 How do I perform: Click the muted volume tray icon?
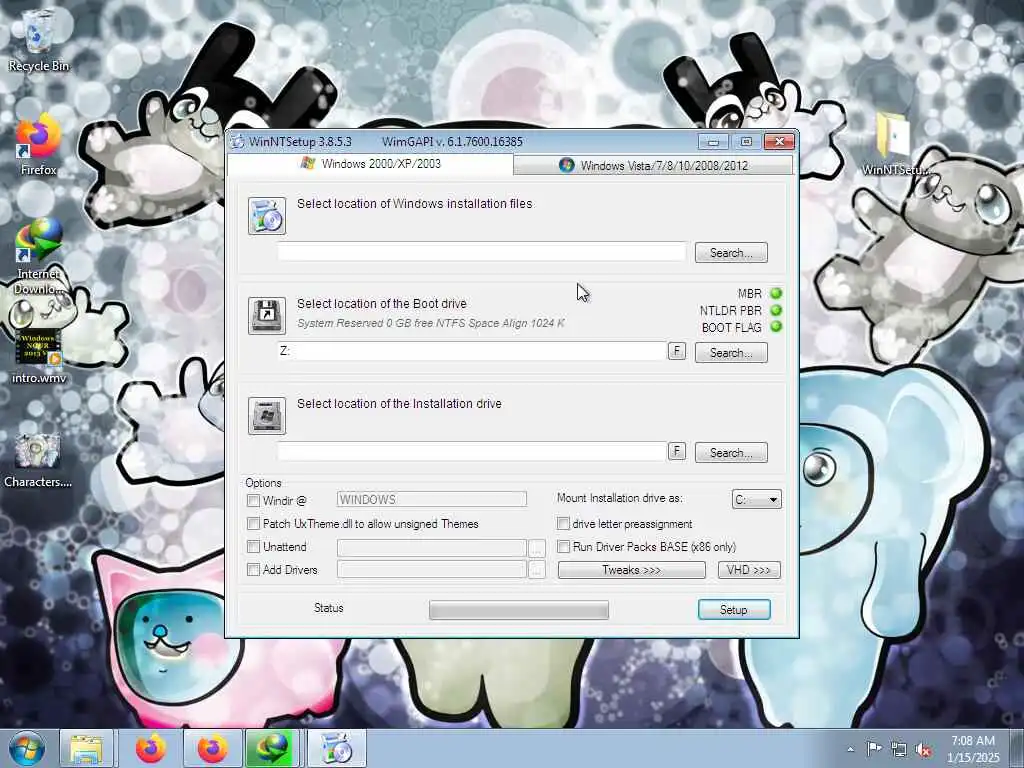click(x=923, y=750)
